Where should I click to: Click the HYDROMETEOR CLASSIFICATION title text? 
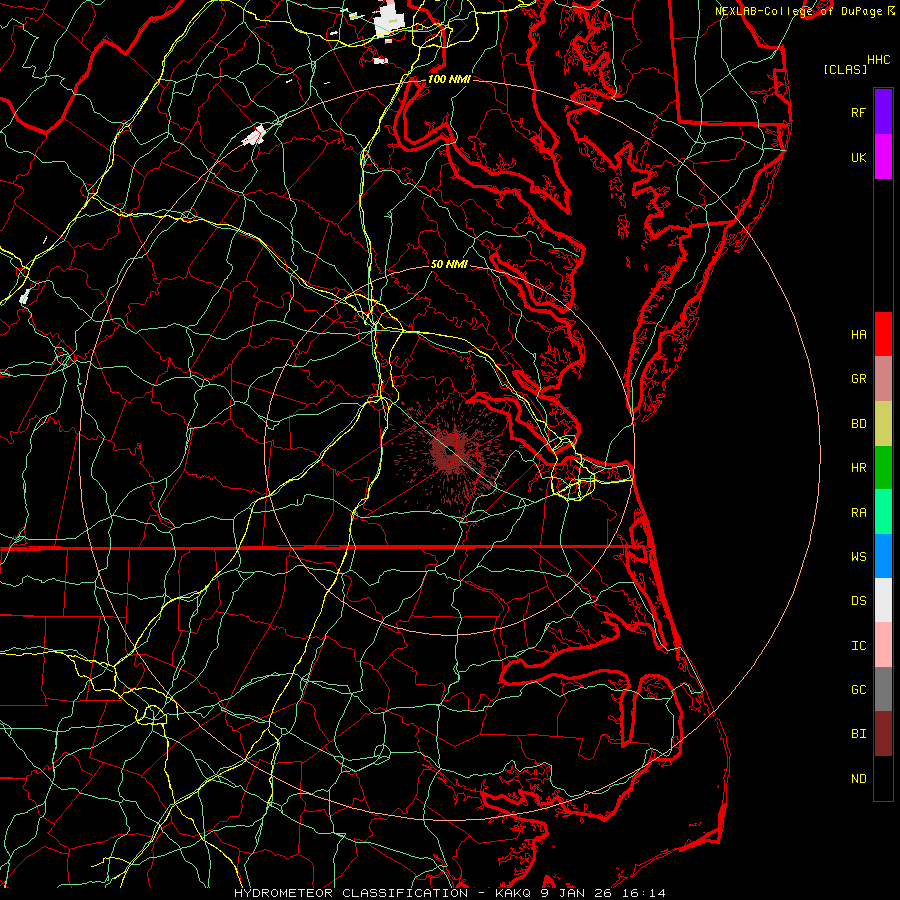tap(351, 893)
